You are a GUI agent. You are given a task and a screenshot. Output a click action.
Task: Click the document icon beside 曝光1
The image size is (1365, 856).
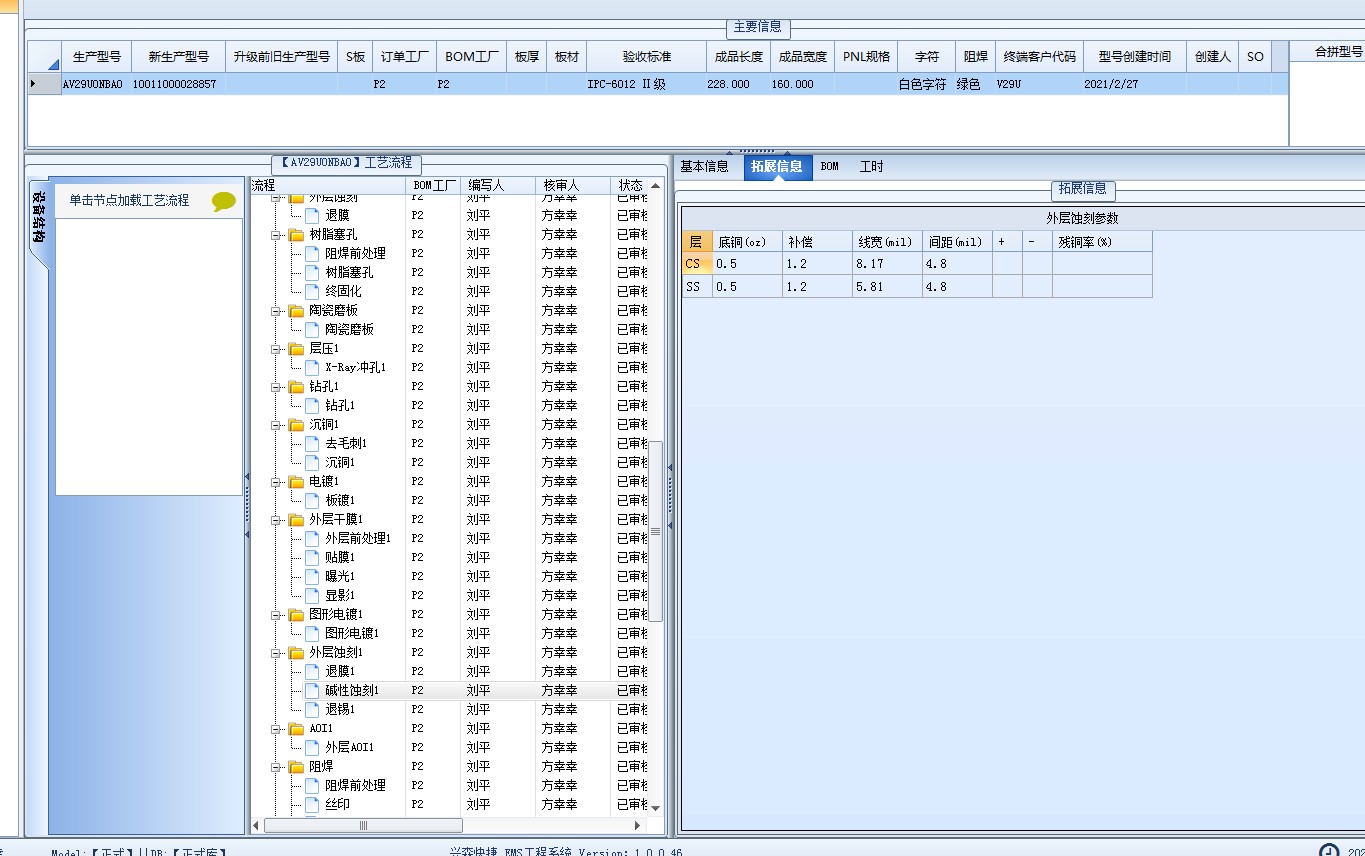coord(312,576)
